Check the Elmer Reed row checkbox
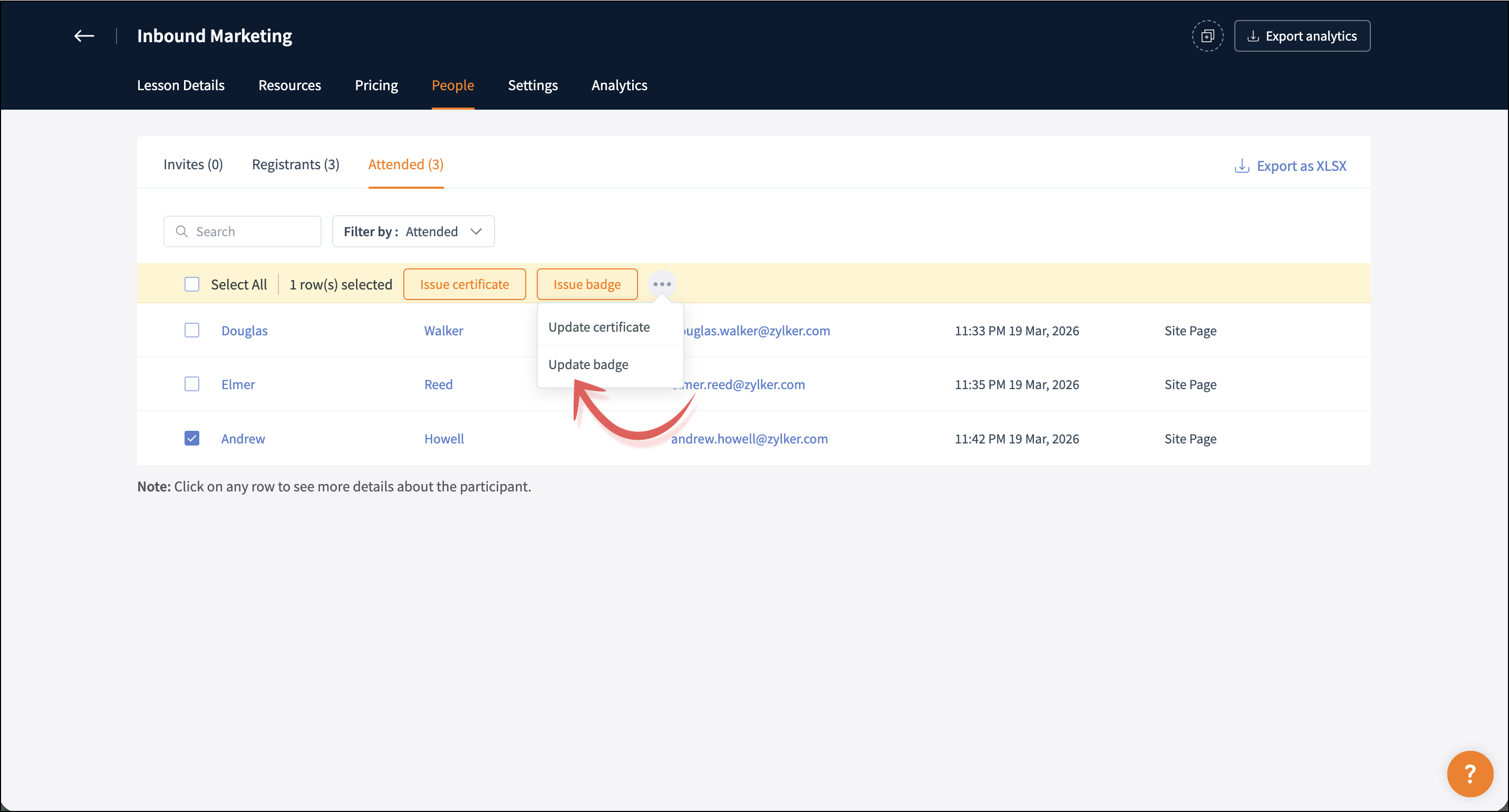Viewport: 1509px width, 812px height. (191, 384)
